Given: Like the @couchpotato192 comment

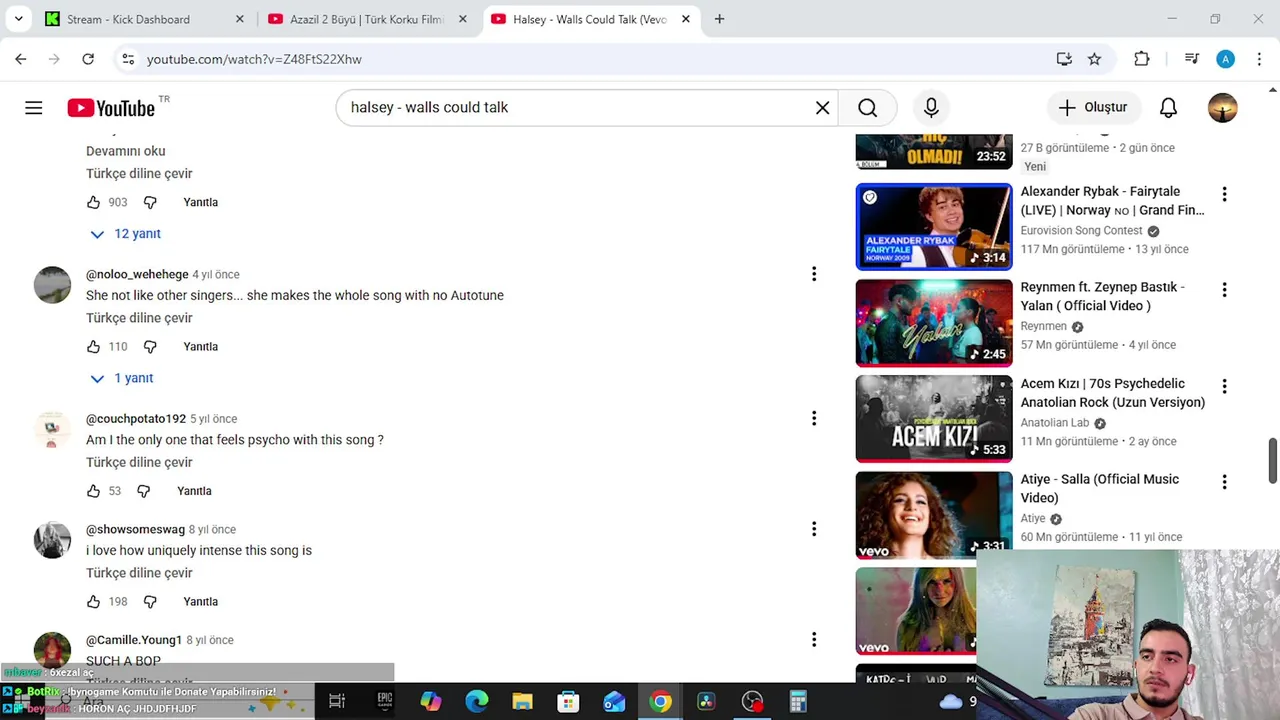Looking at the screenshot, I should [93, 491].
